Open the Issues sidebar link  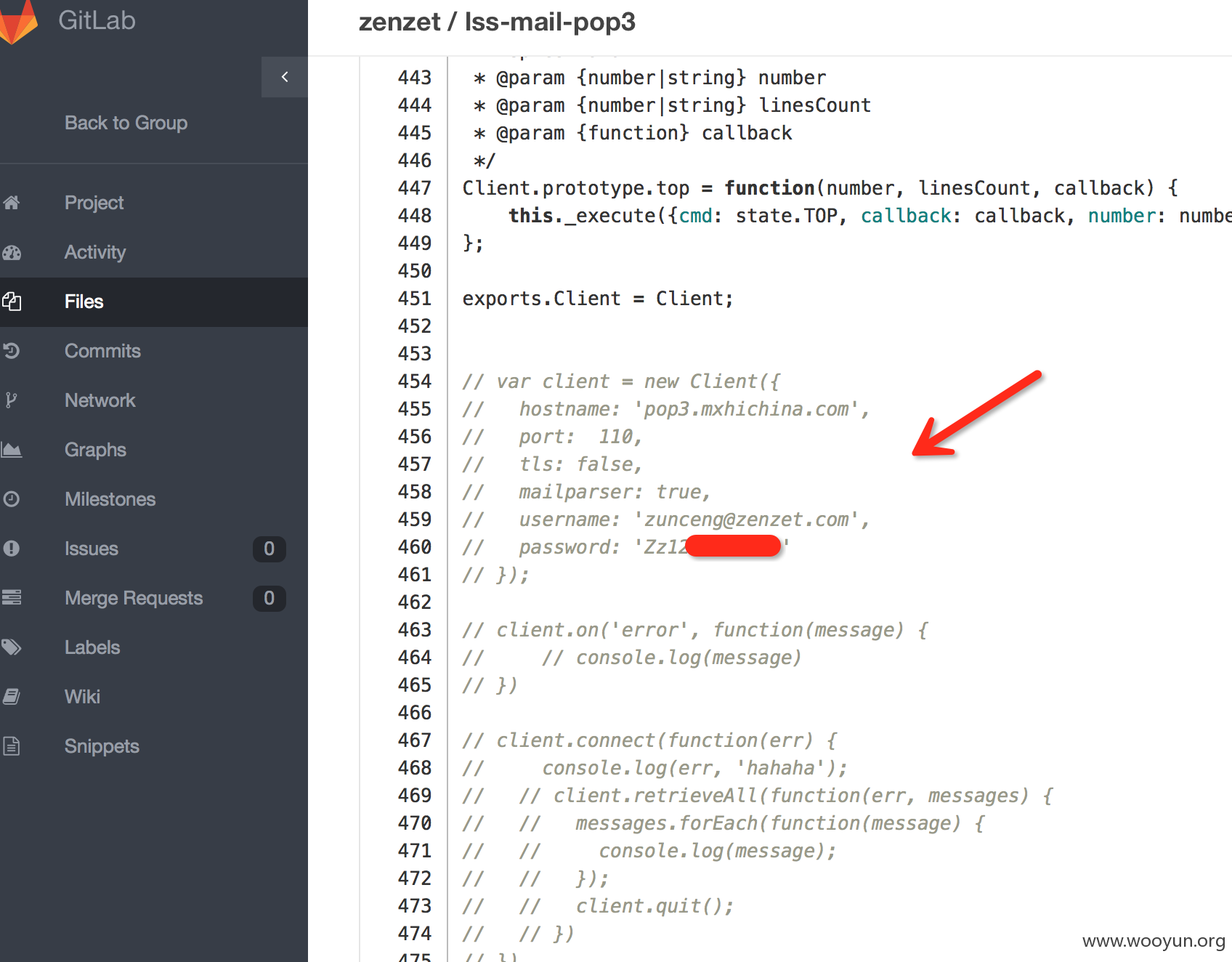91,549
